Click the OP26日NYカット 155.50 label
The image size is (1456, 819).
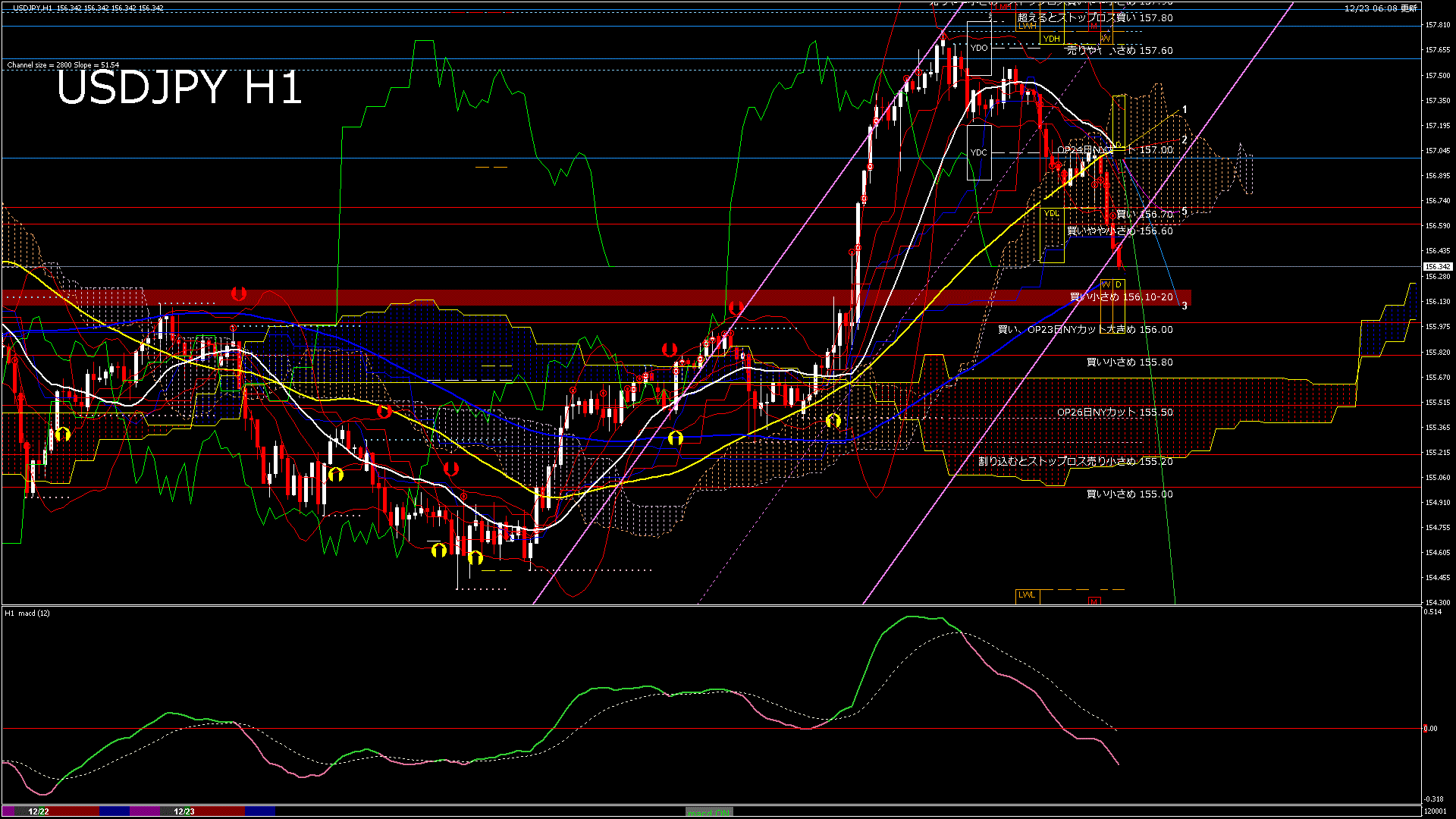[x=1115, y=413]
